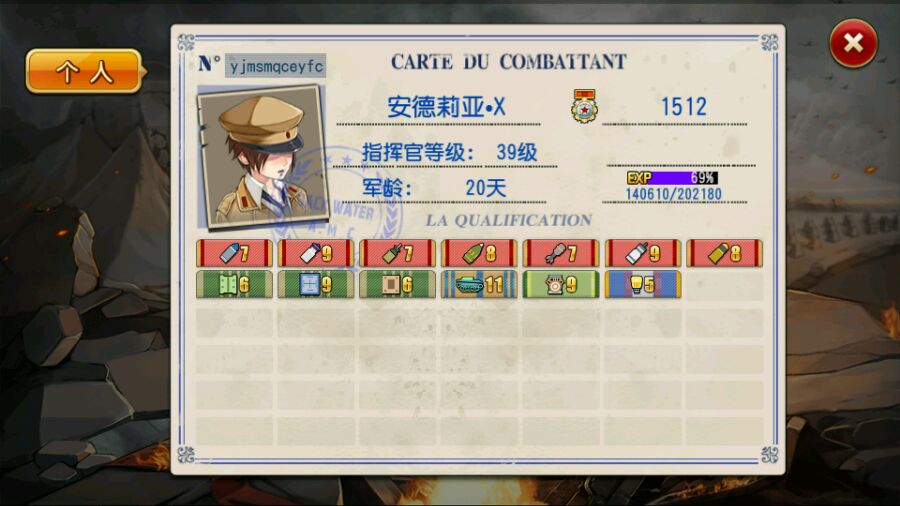Select the blue armor plate badge level 9

[316, 285]
